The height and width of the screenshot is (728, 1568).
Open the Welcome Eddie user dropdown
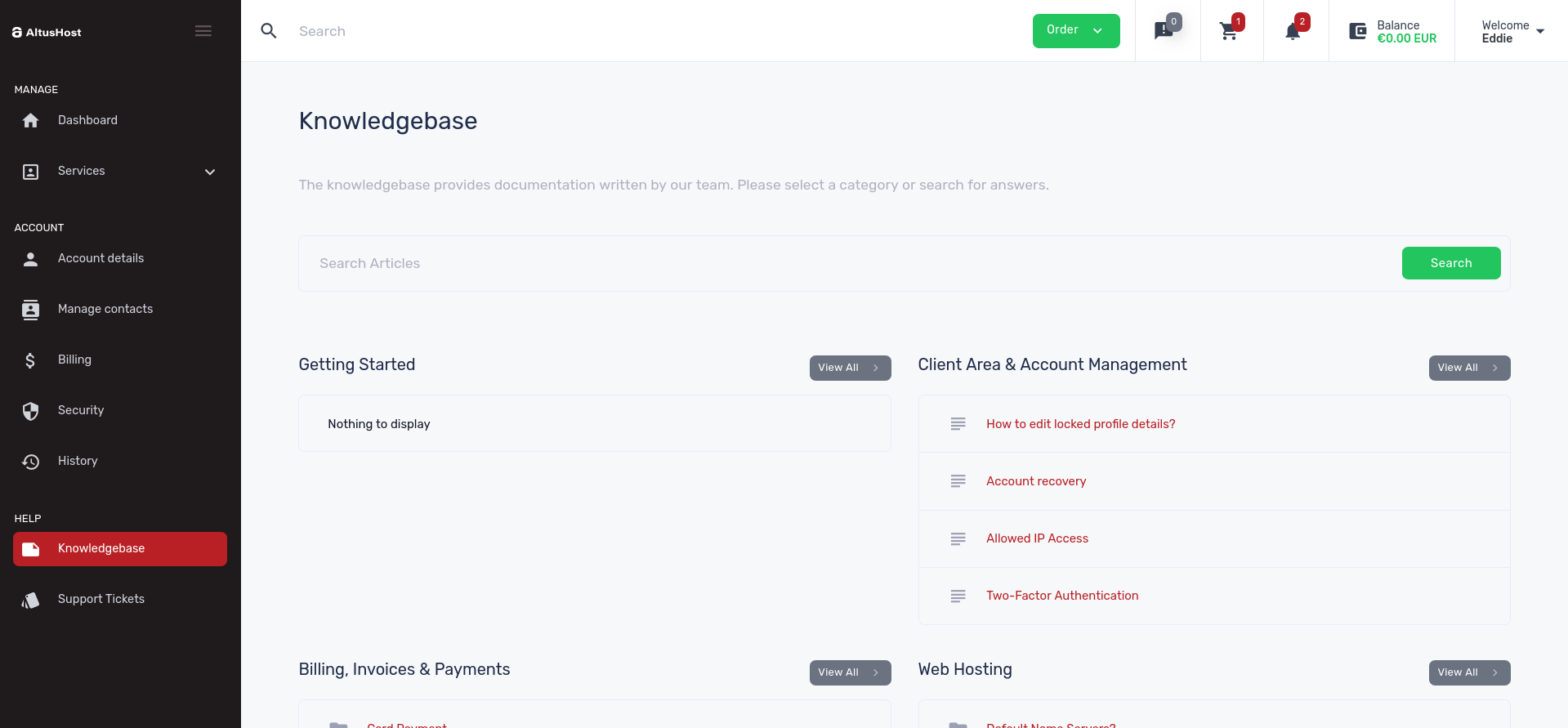(1512, 31)
